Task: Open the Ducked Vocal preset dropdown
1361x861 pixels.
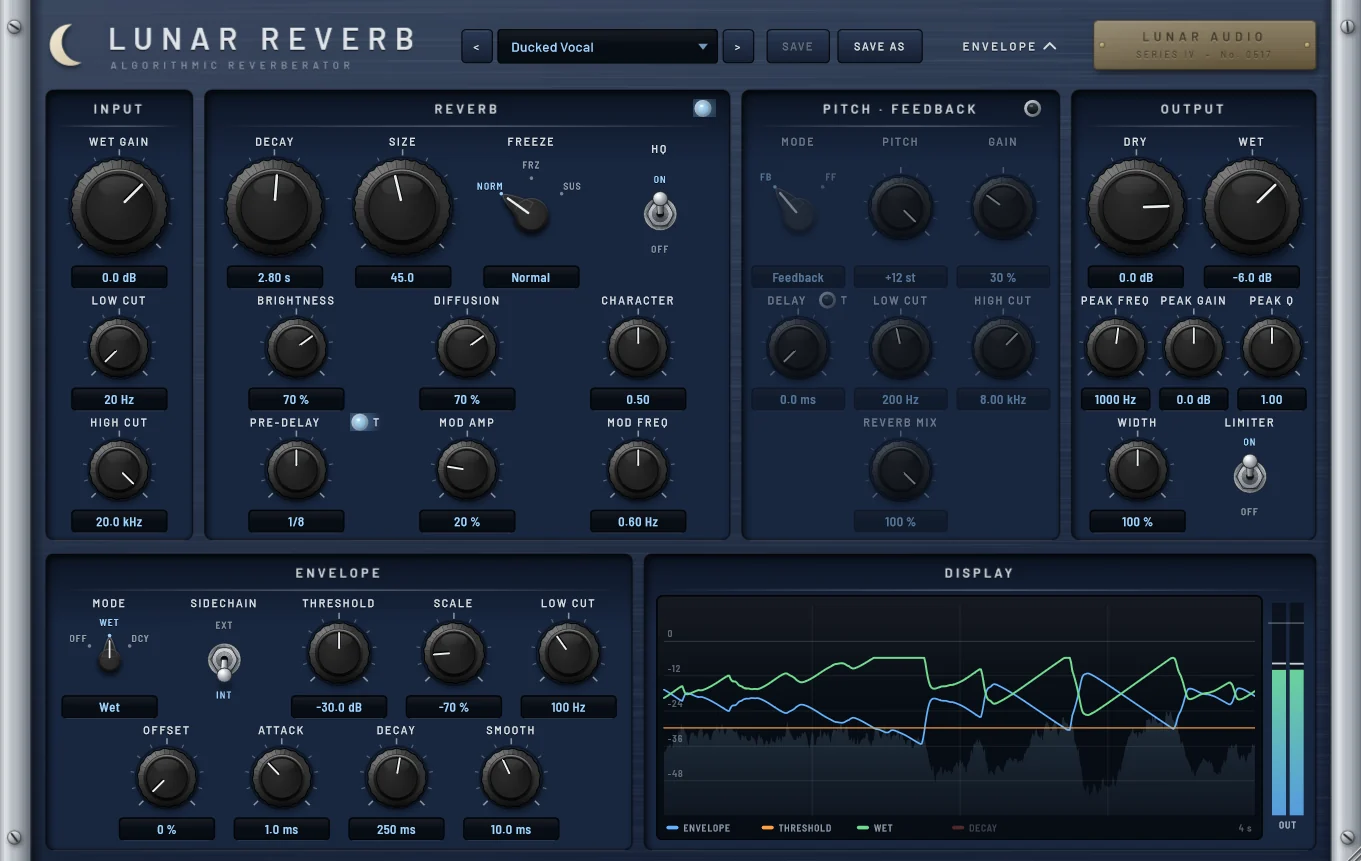Action: pyautogui.click(x=607, y=46)
